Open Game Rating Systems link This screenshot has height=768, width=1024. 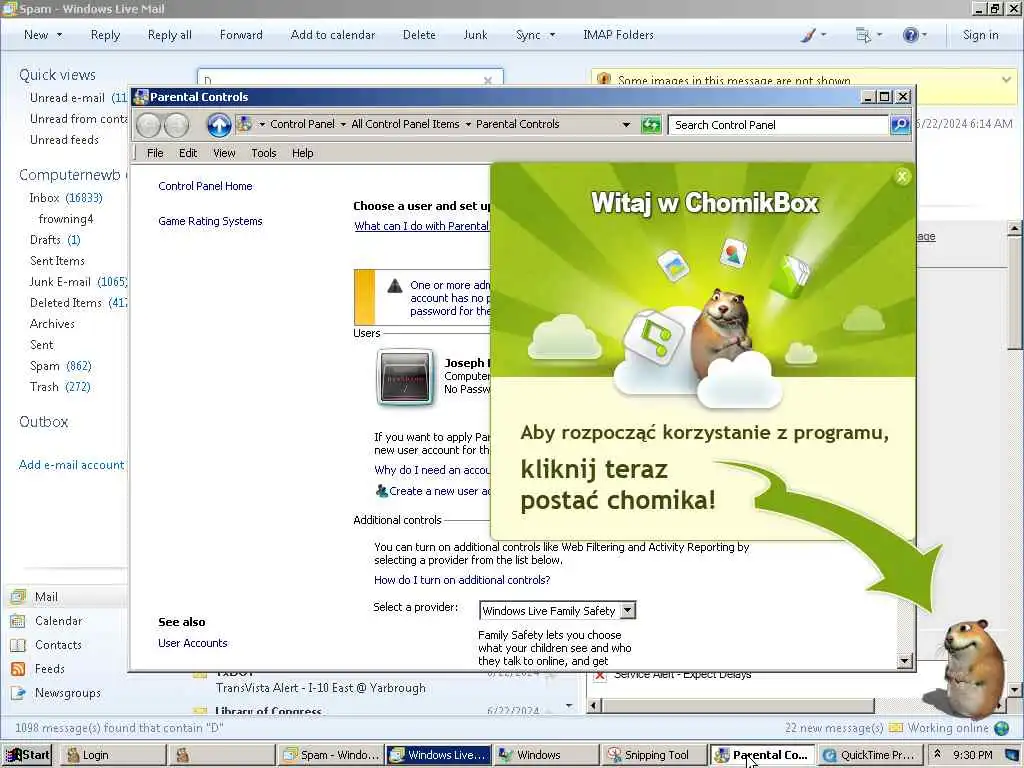[x=210, y=221]
